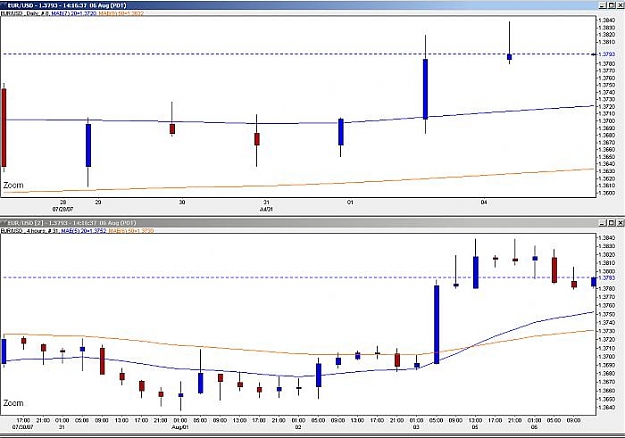Click the 'Aug/01' date label on 4 hours axis

pyautogui.click(x=180, y=427)
